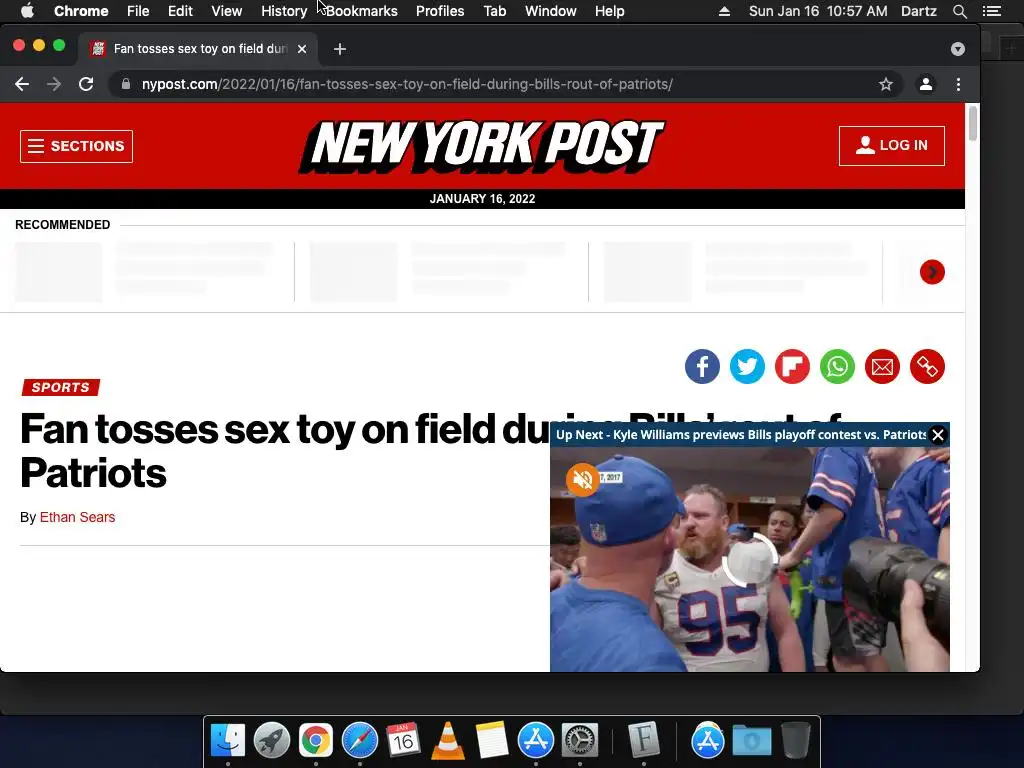This screenshot has width=1024, height=768.
Task: Open the History menu
Action: [x=284, y=11]
